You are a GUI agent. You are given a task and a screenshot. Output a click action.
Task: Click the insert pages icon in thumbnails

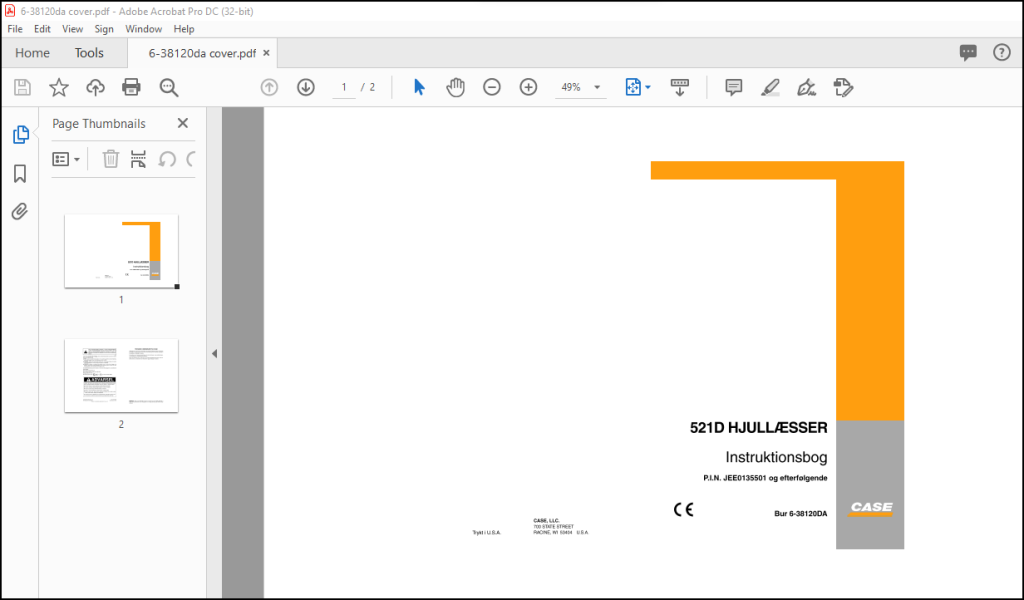(138, 159)
